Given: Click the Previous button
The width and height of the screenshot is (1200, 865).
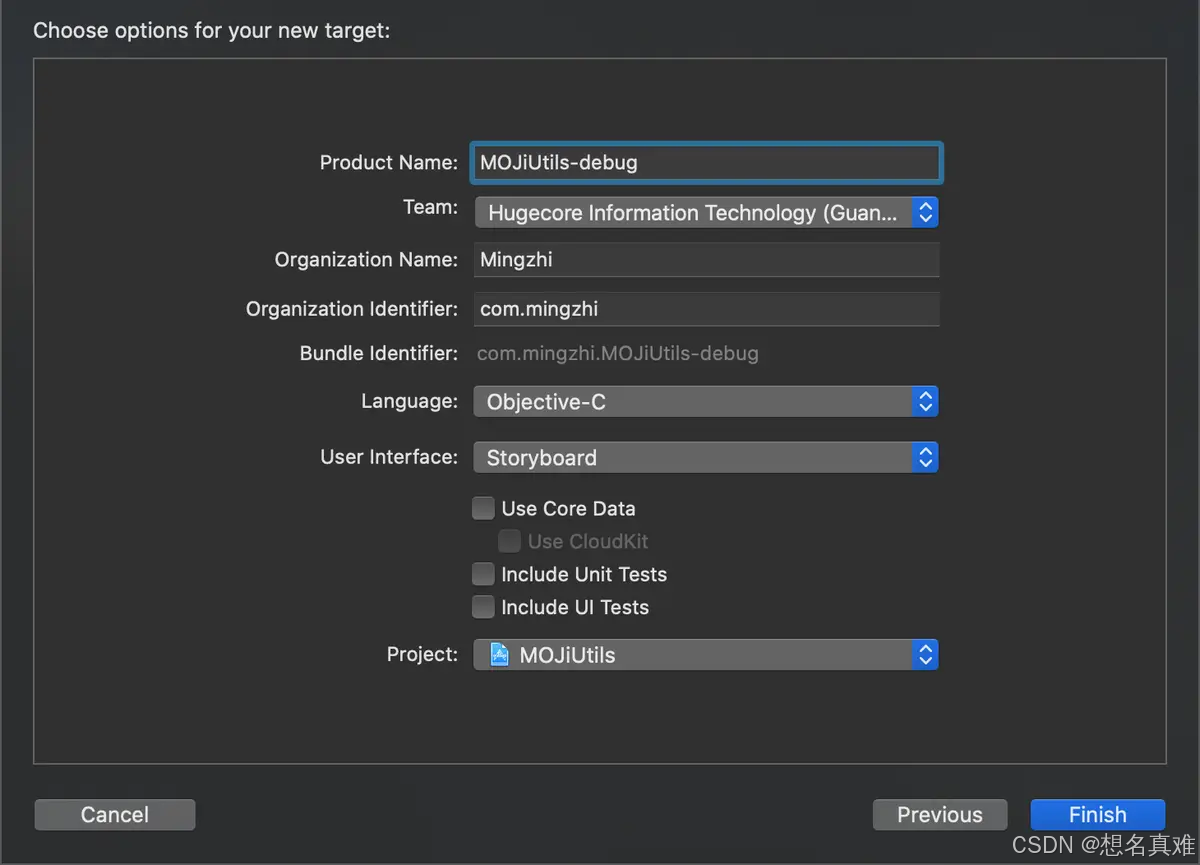Looking at the screenshot, I should pos(939,814).
